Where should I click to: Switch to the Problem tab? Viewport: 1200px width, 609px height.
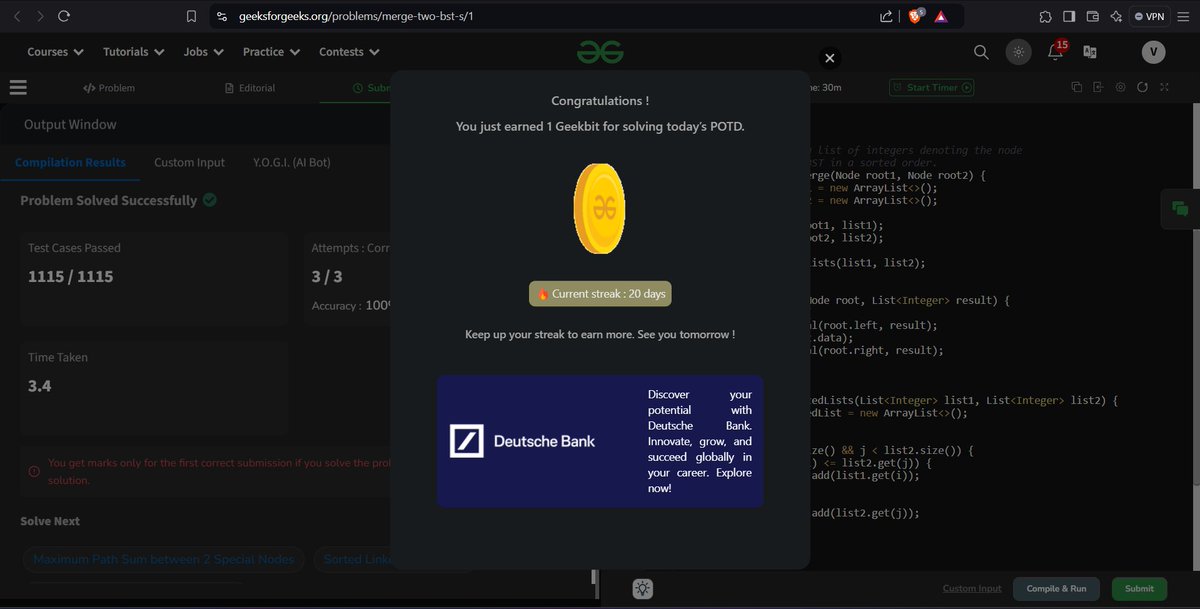point(109,88)
